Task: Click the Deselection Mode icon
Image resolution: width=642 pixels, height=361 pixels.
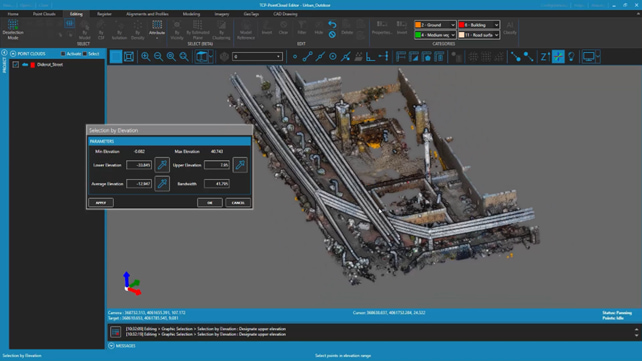Action: point(13,25)
